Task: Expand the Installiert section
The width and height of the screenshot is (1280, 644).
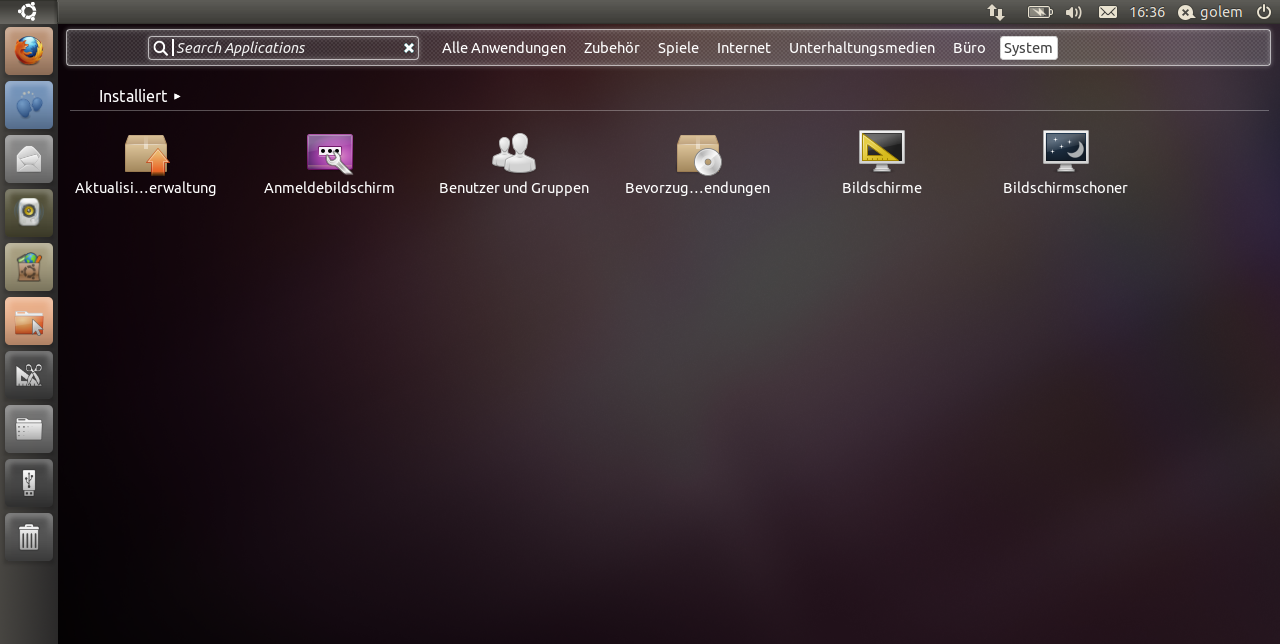Action: 139,96
